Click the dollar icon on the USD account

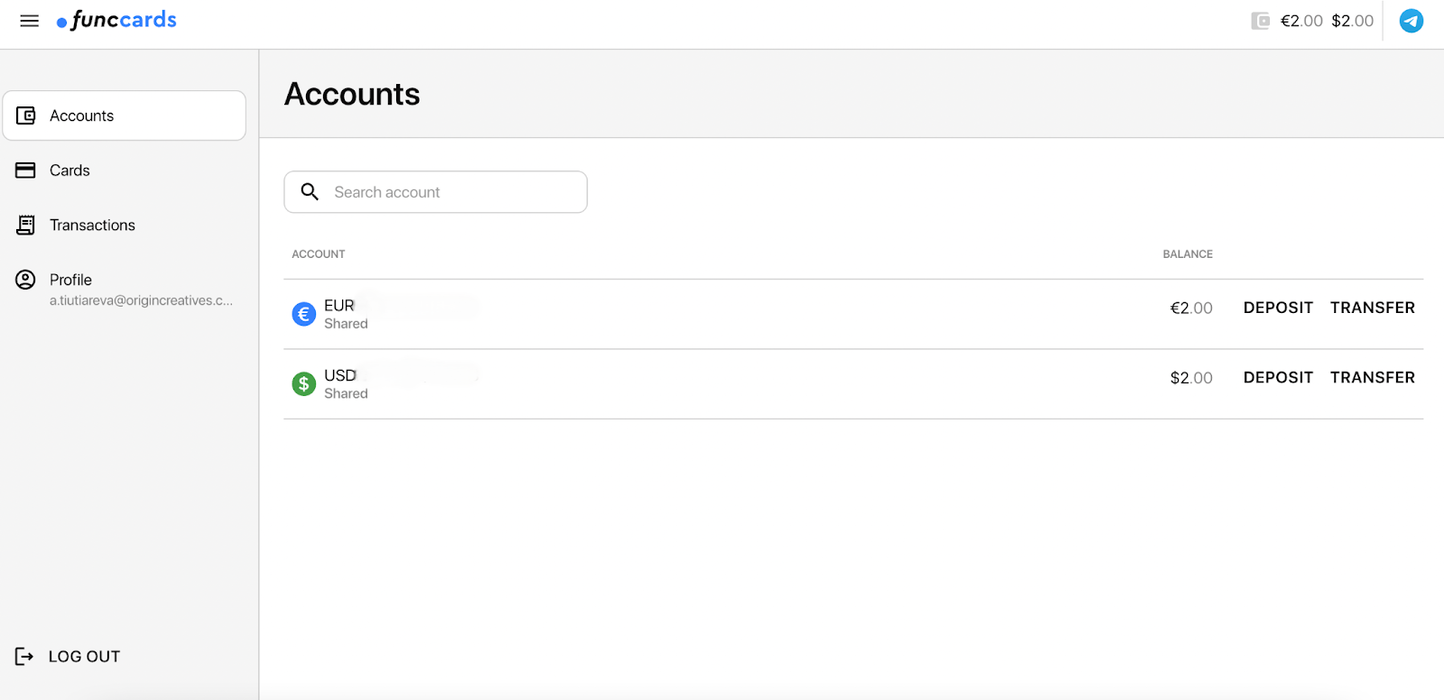[x=304, y=383]
